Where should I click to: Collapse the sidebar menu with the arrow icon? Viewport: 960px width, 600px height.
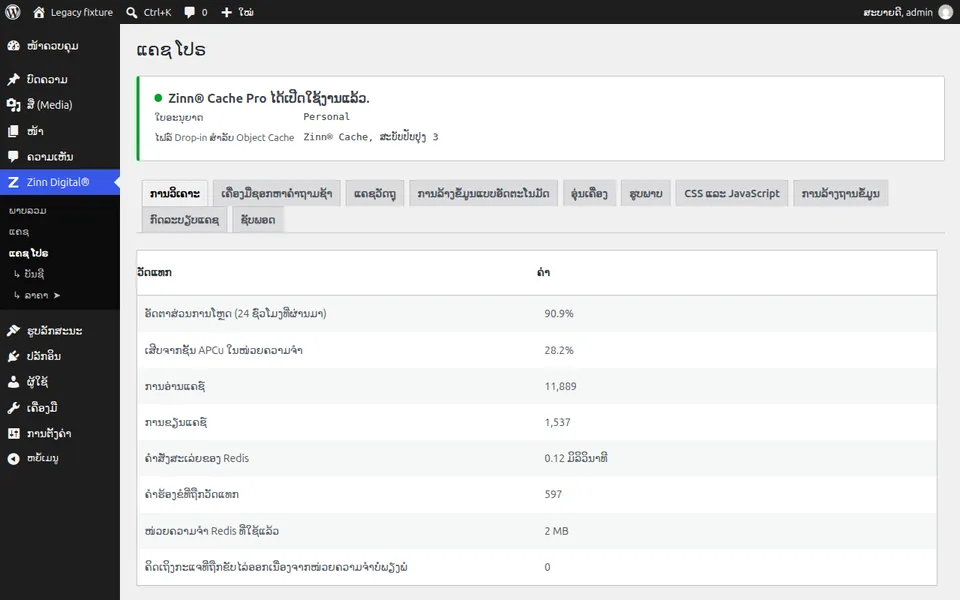pos(13,459)
